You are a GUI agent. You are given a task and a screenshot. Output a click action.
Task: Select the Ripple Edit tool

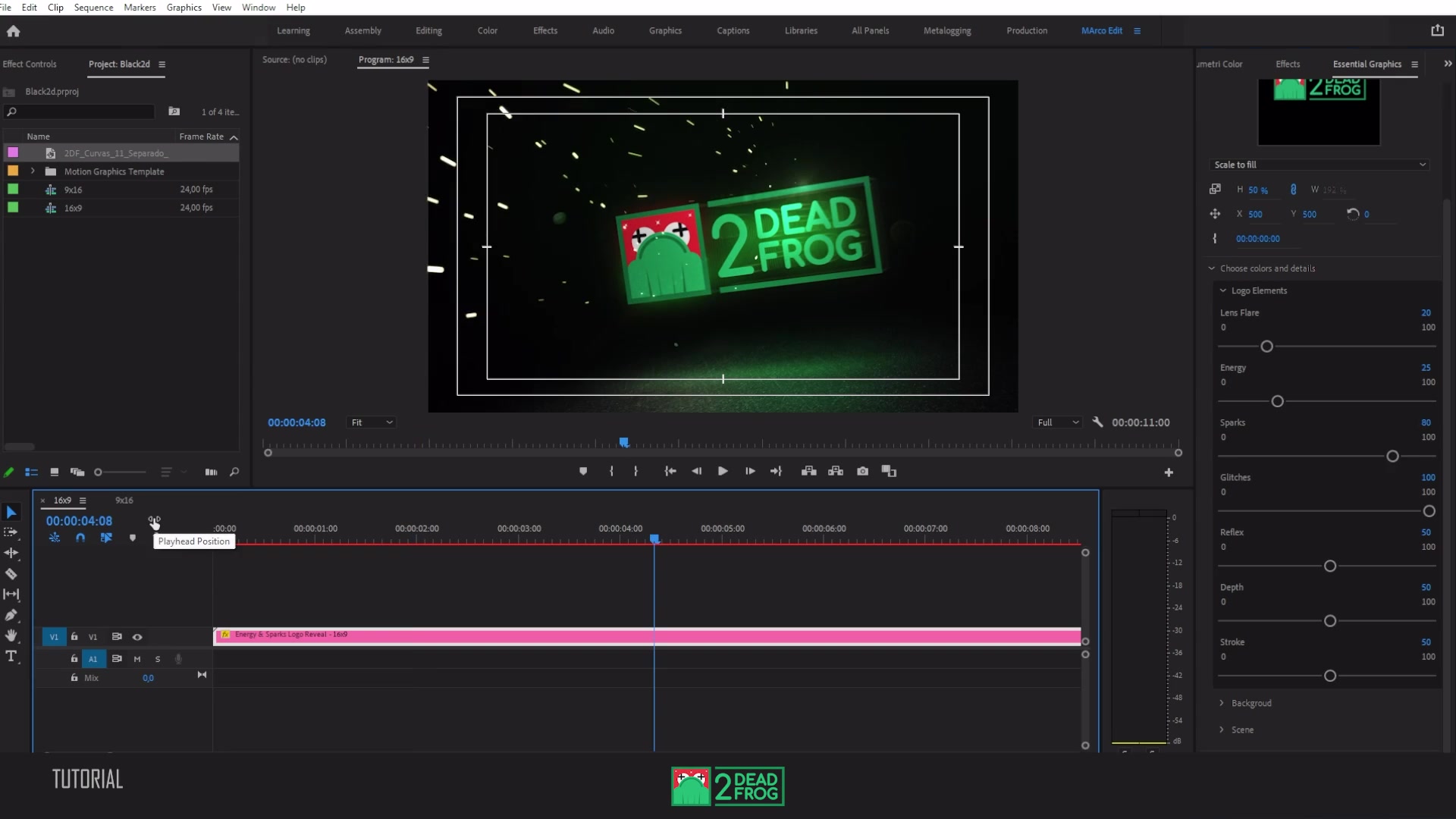click(x=11, y=554)
